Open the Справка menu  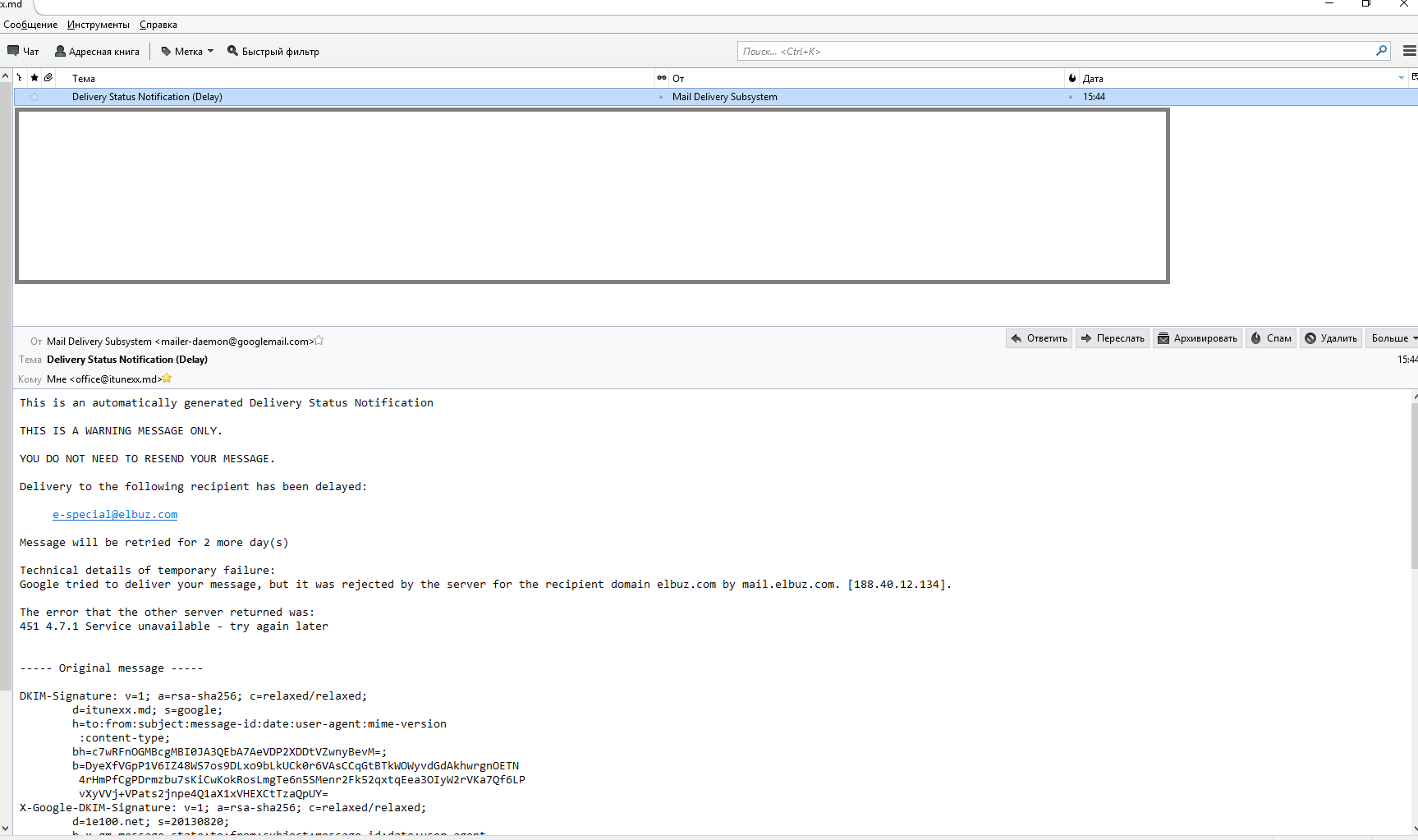pos(158,25)
